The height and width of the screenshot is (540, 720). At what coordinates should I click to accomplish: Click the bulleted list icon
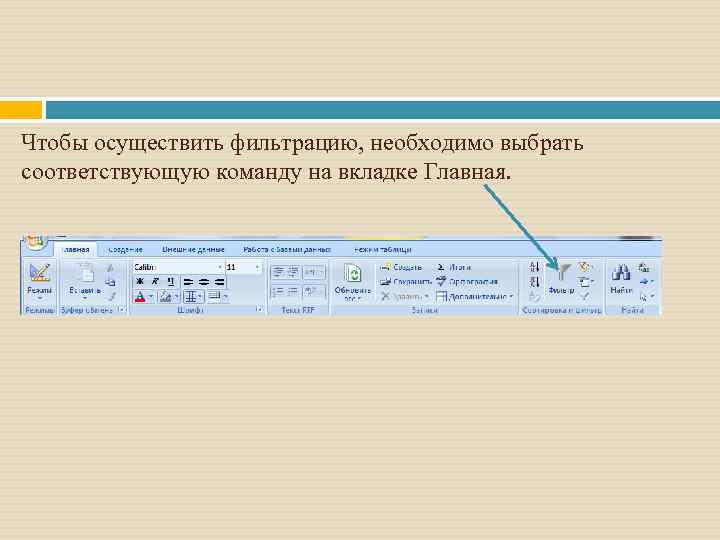click(293, 292)
